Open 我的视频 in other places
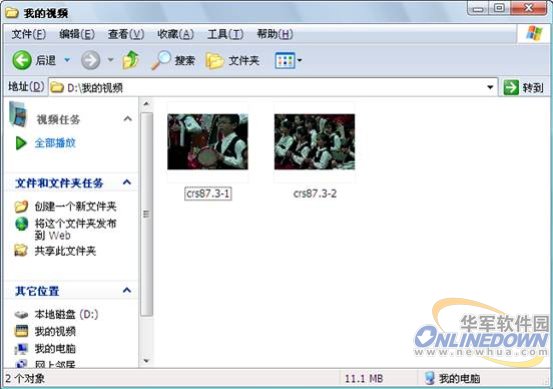Screen dimensions: 553x389 [x=55, y=331]
